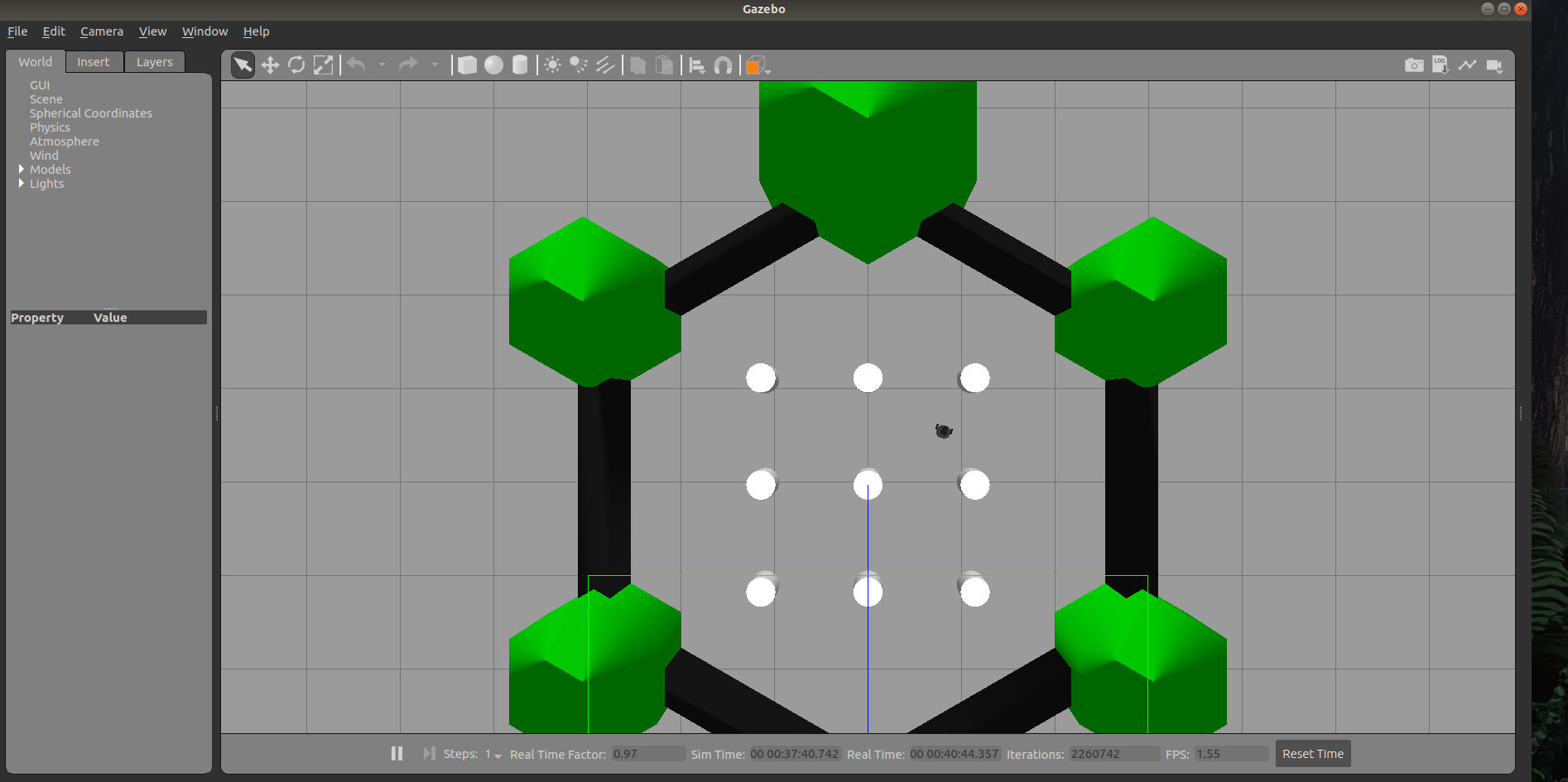Screen dimensions: 1568x782
Task: Switch to the Insert tab
Action: coord(94,61)
